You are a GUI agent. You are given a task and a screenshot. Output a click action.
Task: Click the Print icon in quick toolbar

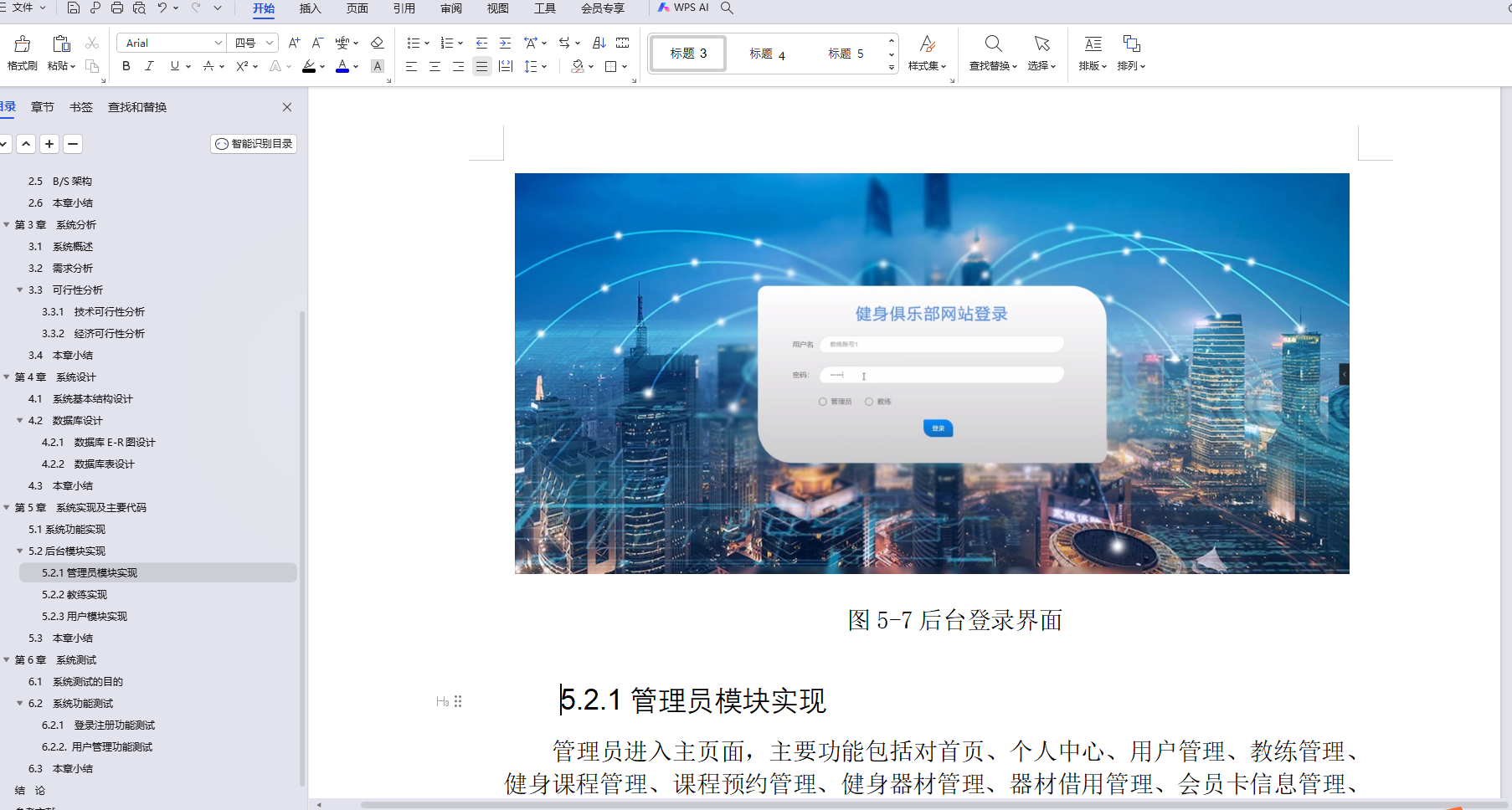(117, 8)
